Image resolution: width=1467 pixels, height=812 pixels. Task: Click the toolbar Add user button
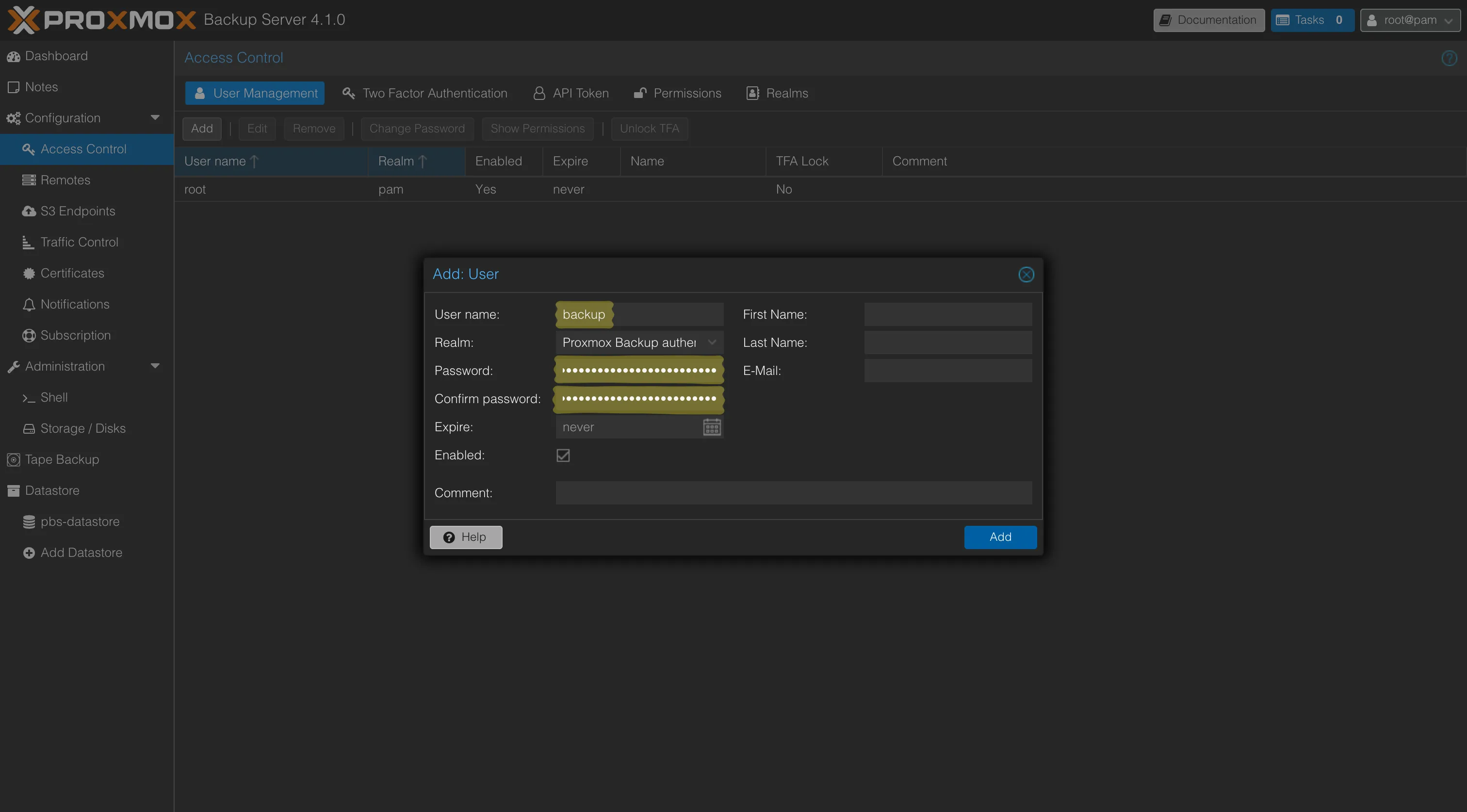(x=202, y=129)
